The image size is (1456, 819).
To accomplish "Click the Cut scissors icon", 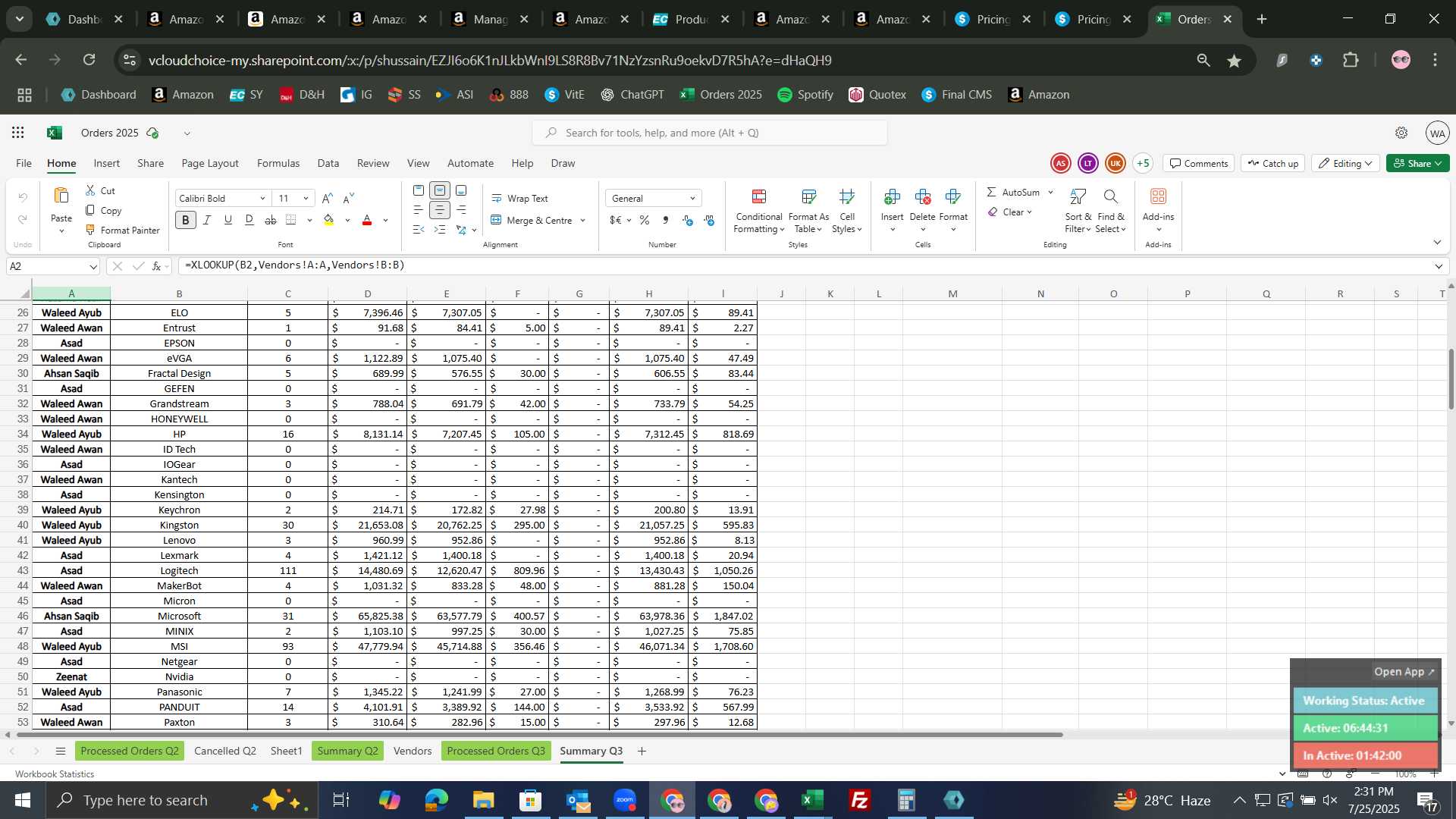I will (x=91, y=190).
